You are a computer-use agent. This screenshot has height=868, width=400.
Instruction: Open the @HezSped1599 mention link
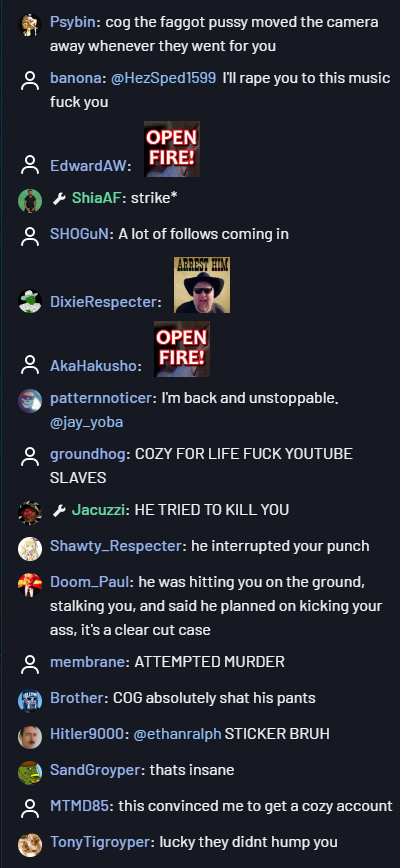pyautogui.click(x=163, y=78)
